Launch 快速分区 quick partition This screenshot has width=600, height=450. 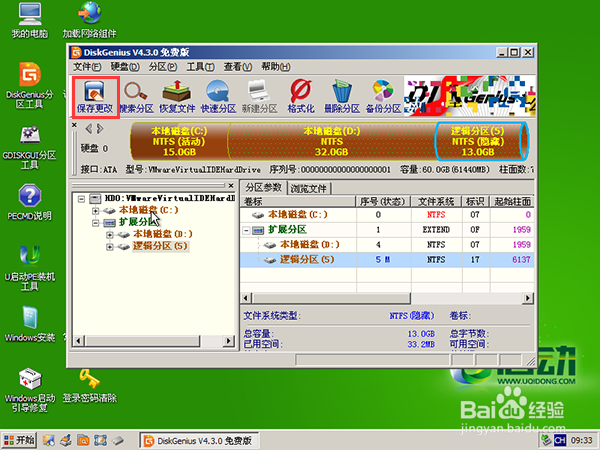[218, 97]
